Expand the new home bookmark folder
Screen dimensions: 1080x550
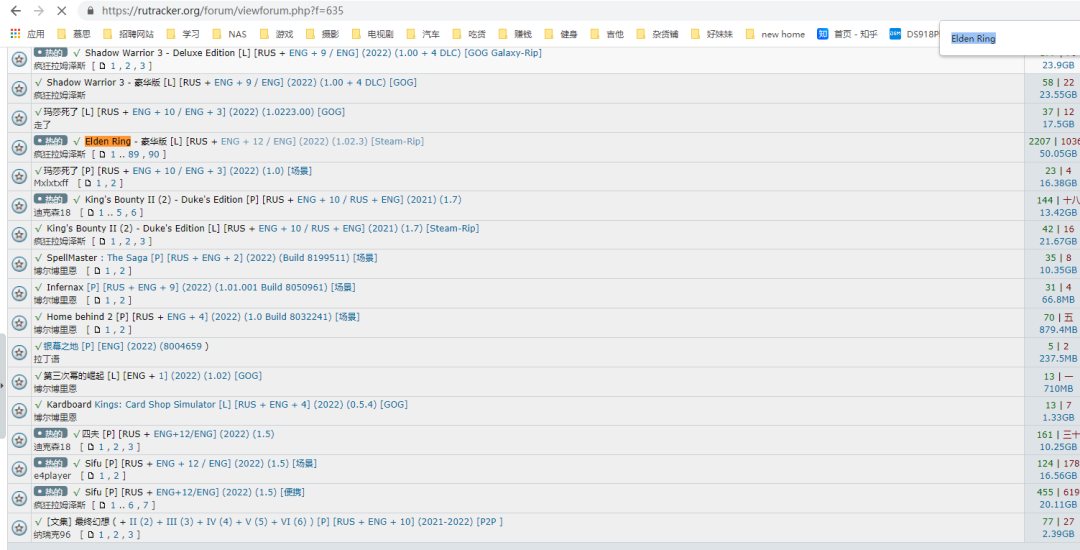[x=774, y=34]
